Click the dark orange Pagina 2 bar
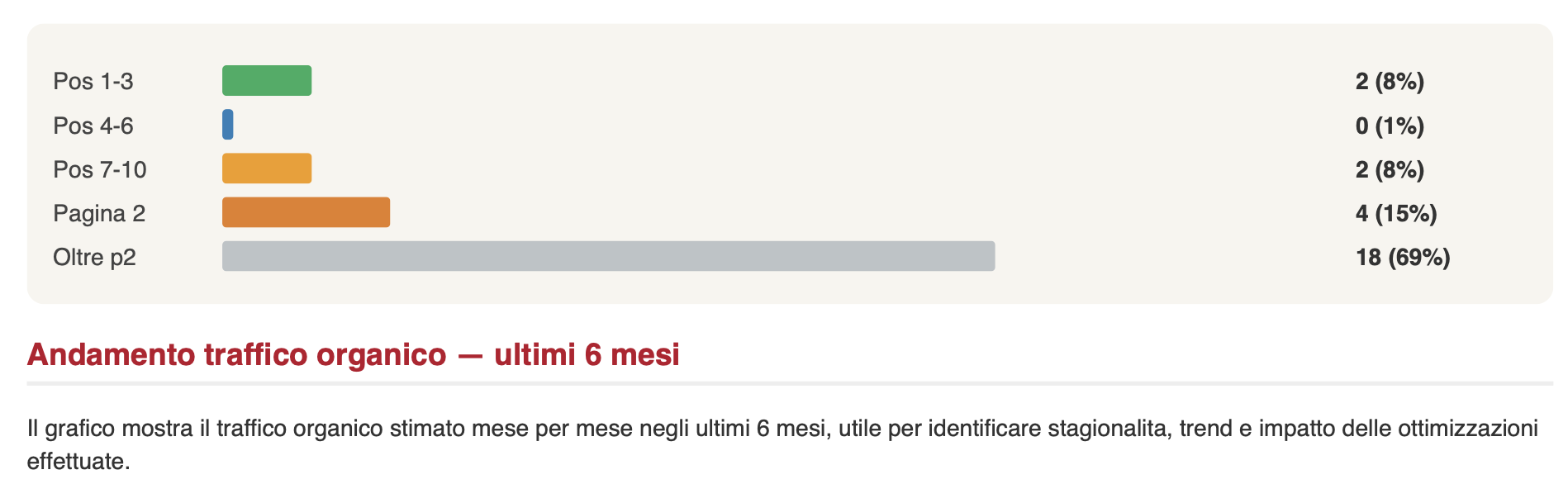Viewport: 1568px width, 484px height. tap(306, 212)
